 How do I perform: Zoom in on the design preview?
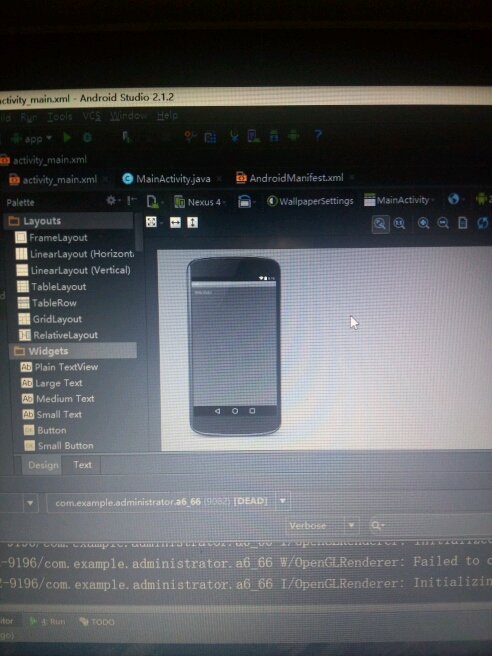(x=423, y=223)
